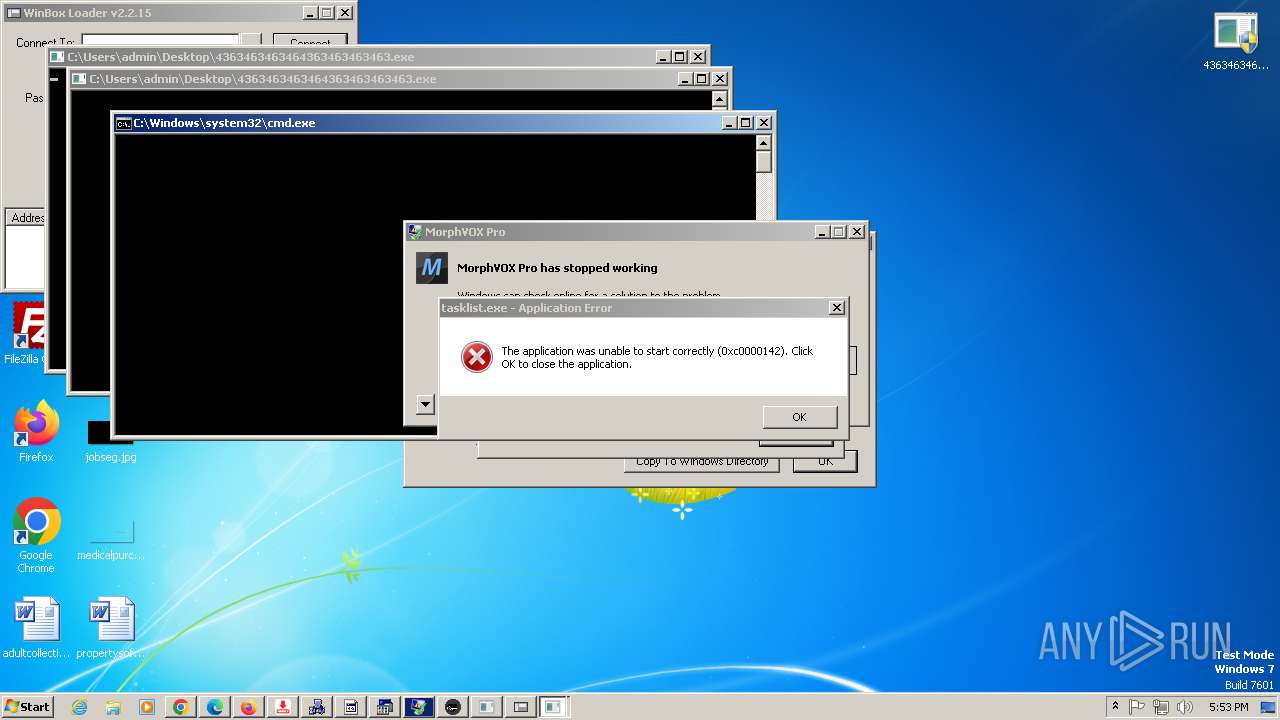This screenshot has width=1280, height=720.
Task: Open Microsoft Edge from taskbar
Action: tap(215, 707)
